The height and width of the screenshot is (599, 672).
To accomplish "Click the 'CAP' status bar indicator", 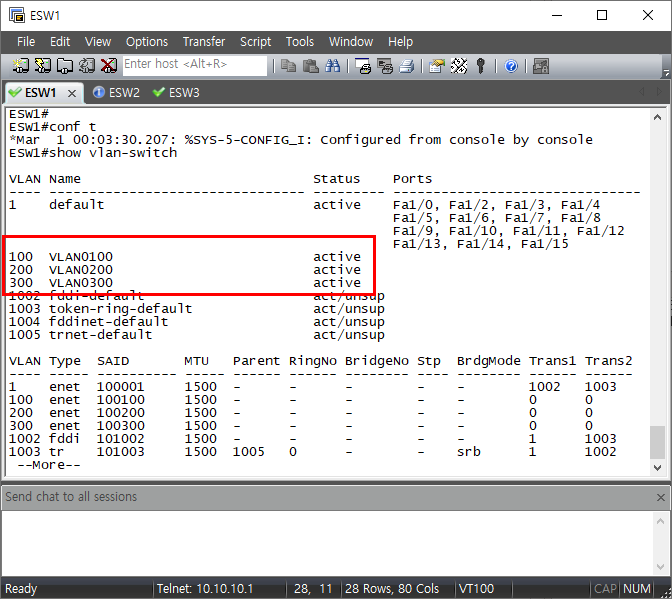I will [x=605, y=589].
